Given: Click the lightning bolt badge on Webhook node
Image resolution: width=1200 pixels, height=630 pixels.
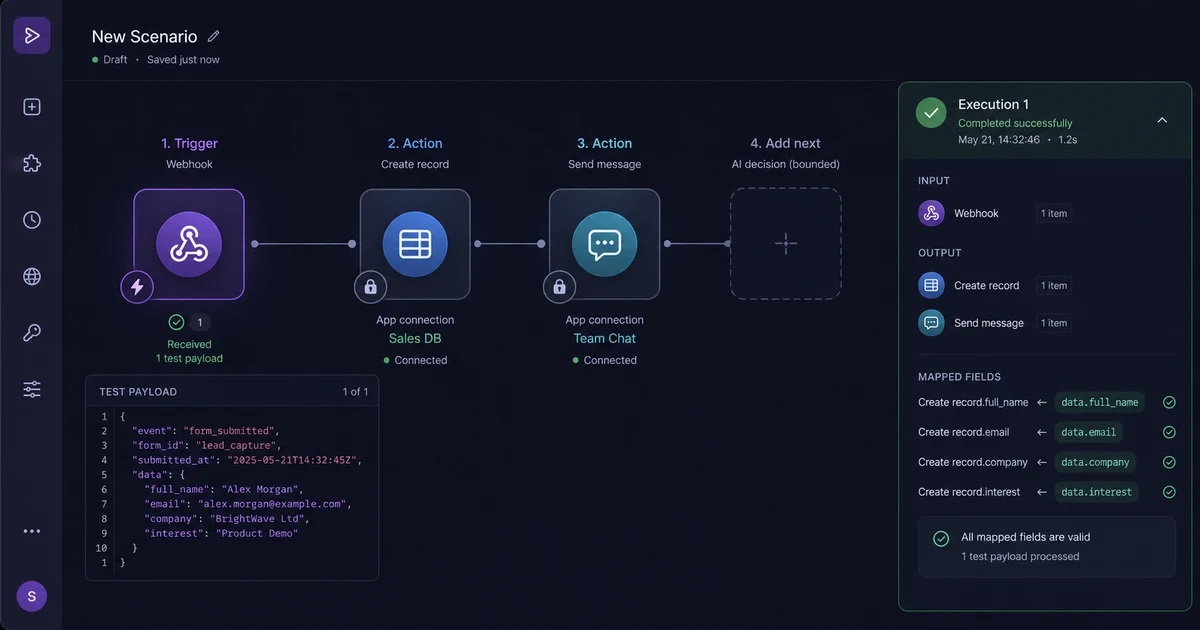Looking at the screenshot, I should coord(137,287).
